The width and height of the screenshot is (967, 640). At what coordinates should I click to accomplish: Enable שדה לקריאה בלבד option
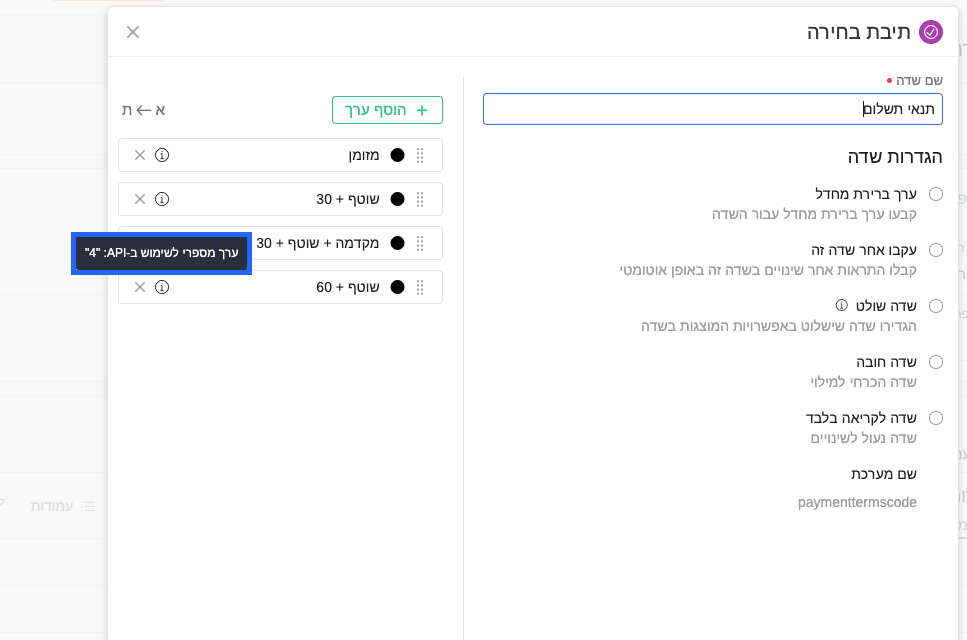point(936,419)
